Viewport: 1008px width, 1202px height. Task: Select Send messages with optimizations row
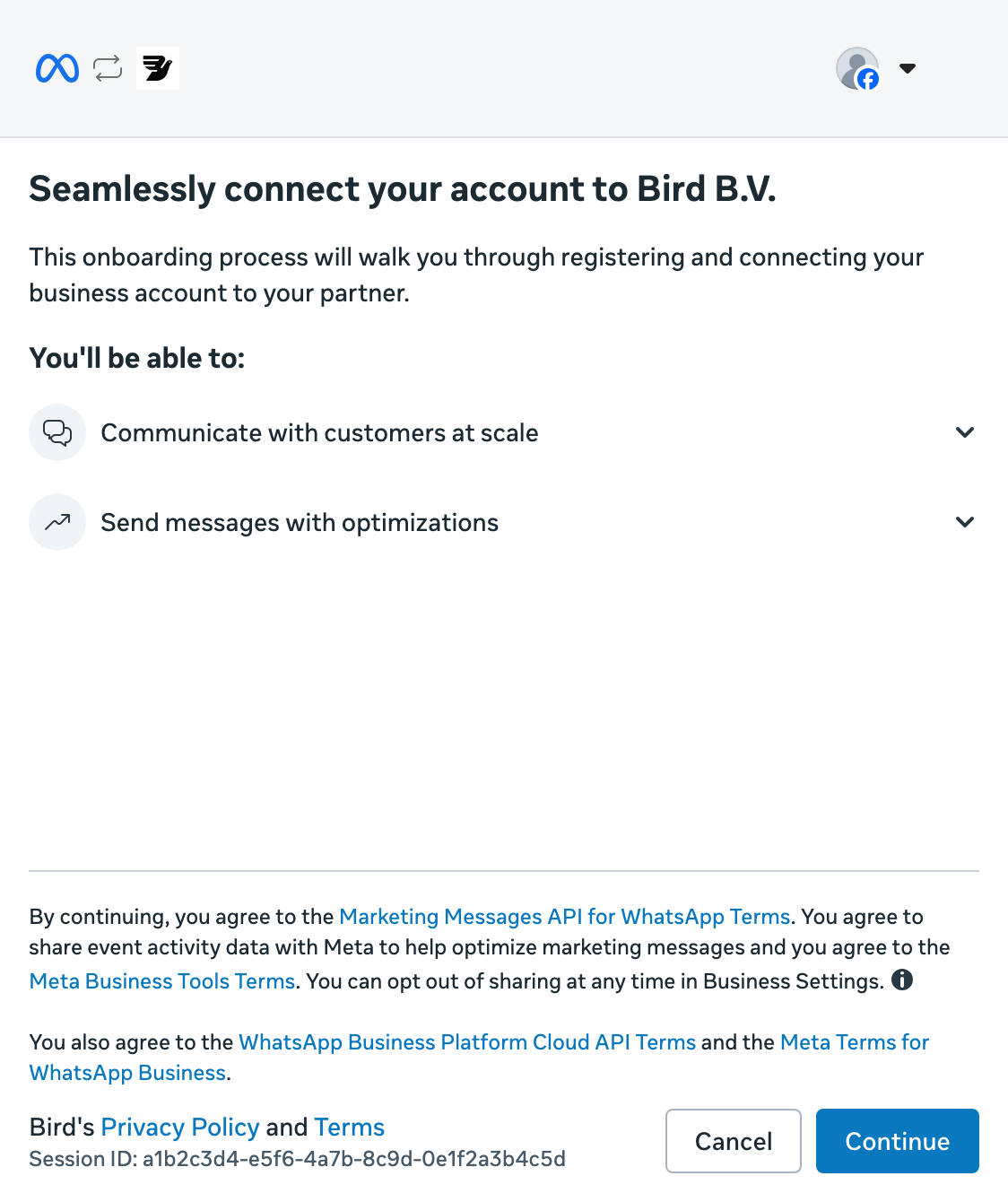pyautogui.click(x=504, y=522)
